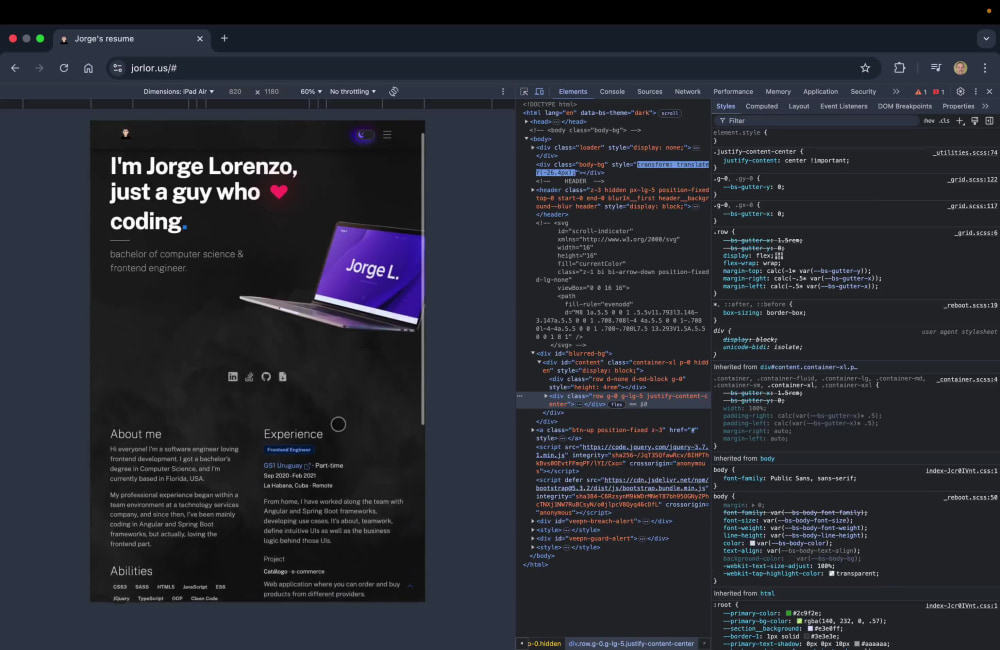Toggle rendering emulations paintbrush icon
Image resolution: width=1000 pixels, height=650 pixels.
click(974, 121)
